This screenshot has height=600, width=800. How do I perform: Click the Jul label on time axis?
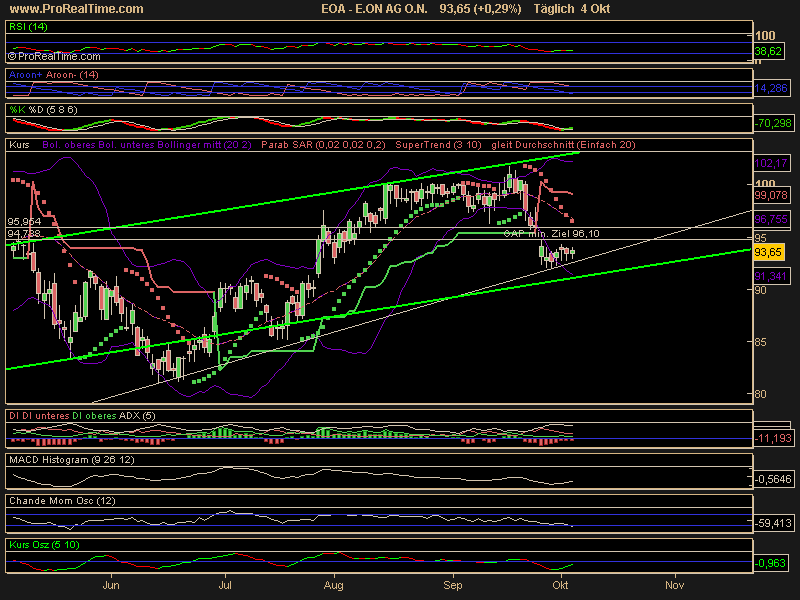click(225, 585)
